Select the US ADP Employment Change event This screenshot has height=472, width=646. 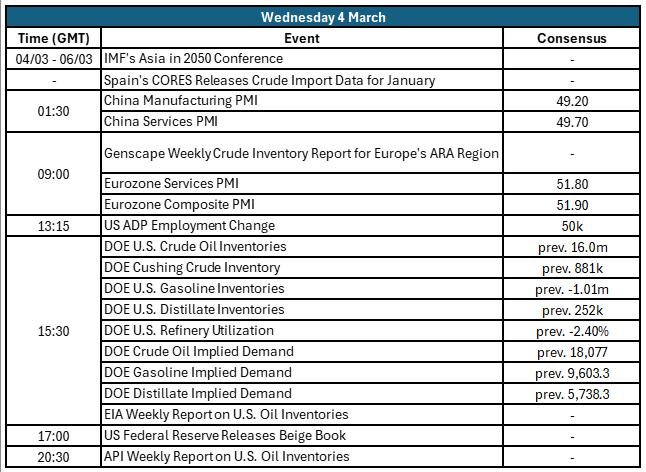click(189, 226)
